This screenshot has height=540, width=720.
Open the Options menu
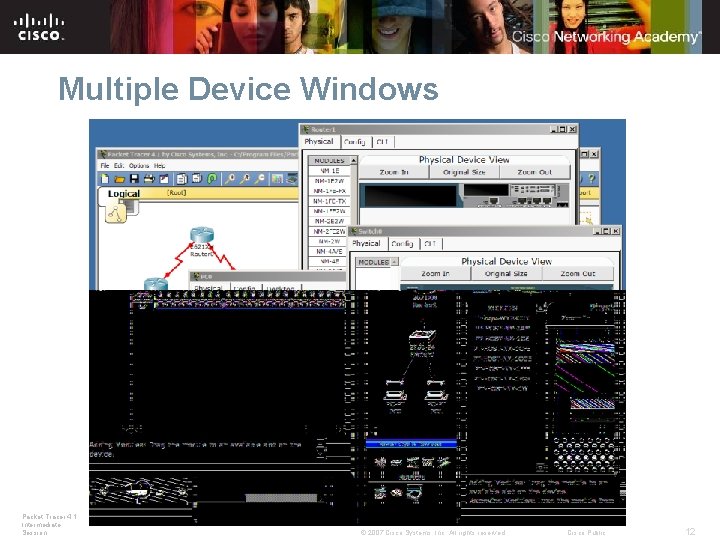click(139, 165)
